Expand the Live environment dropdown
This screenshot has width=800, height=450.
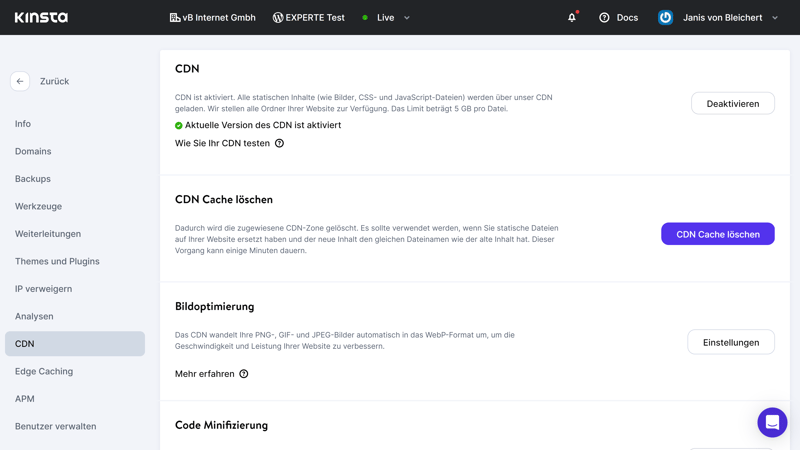(x=407, y=18)
